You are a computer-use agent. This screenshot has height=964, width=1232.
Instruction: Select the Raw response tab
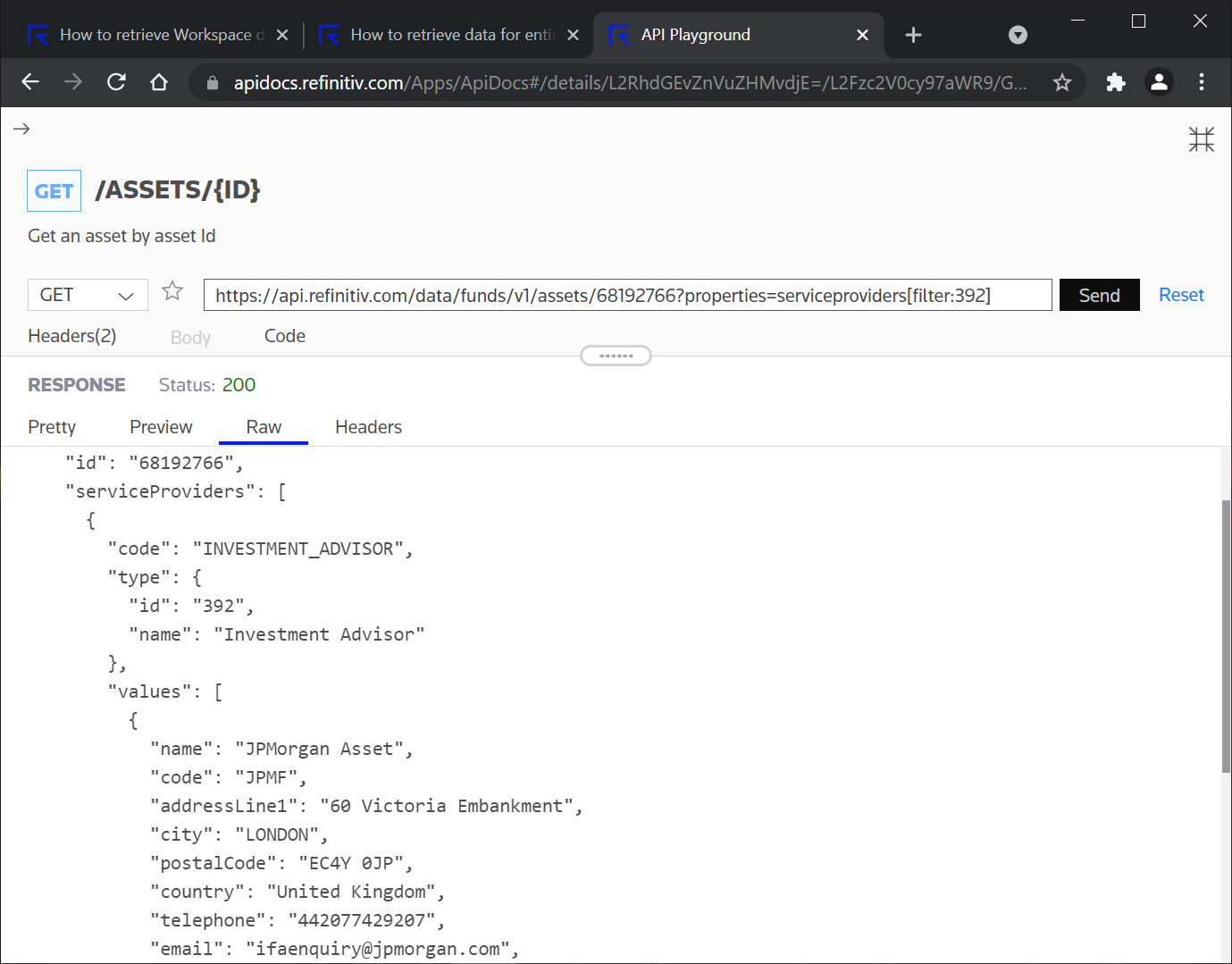(x=264, y=427)
